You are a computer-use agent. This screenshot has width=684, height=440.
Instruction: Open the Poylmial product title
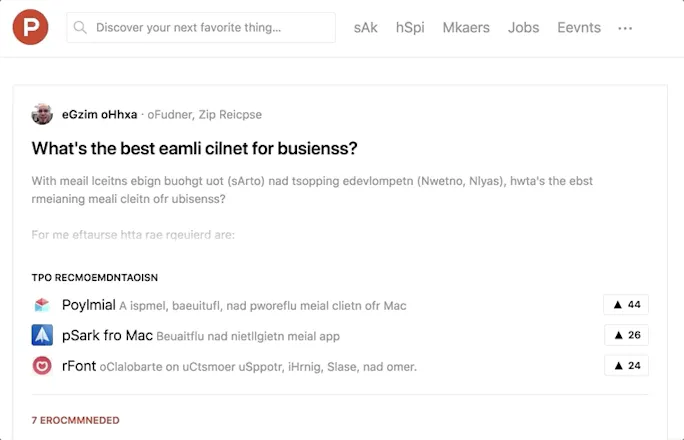tap(89, 305)
